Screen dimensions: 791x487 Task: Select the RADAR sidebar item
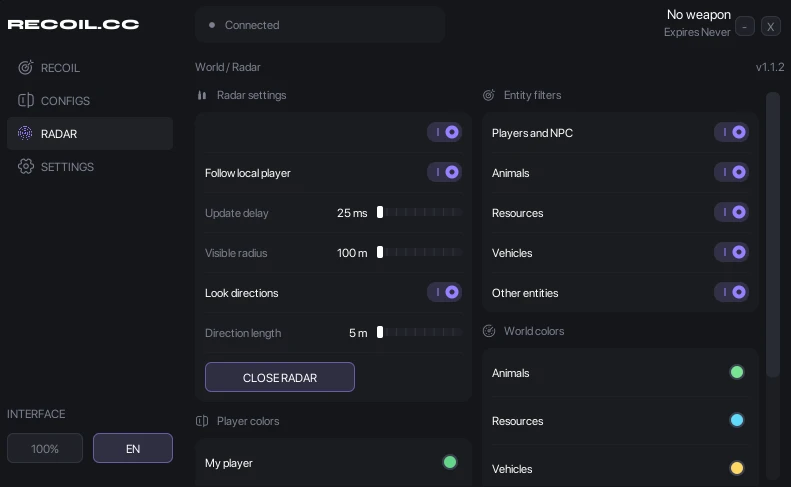click(x=90, y=133)
